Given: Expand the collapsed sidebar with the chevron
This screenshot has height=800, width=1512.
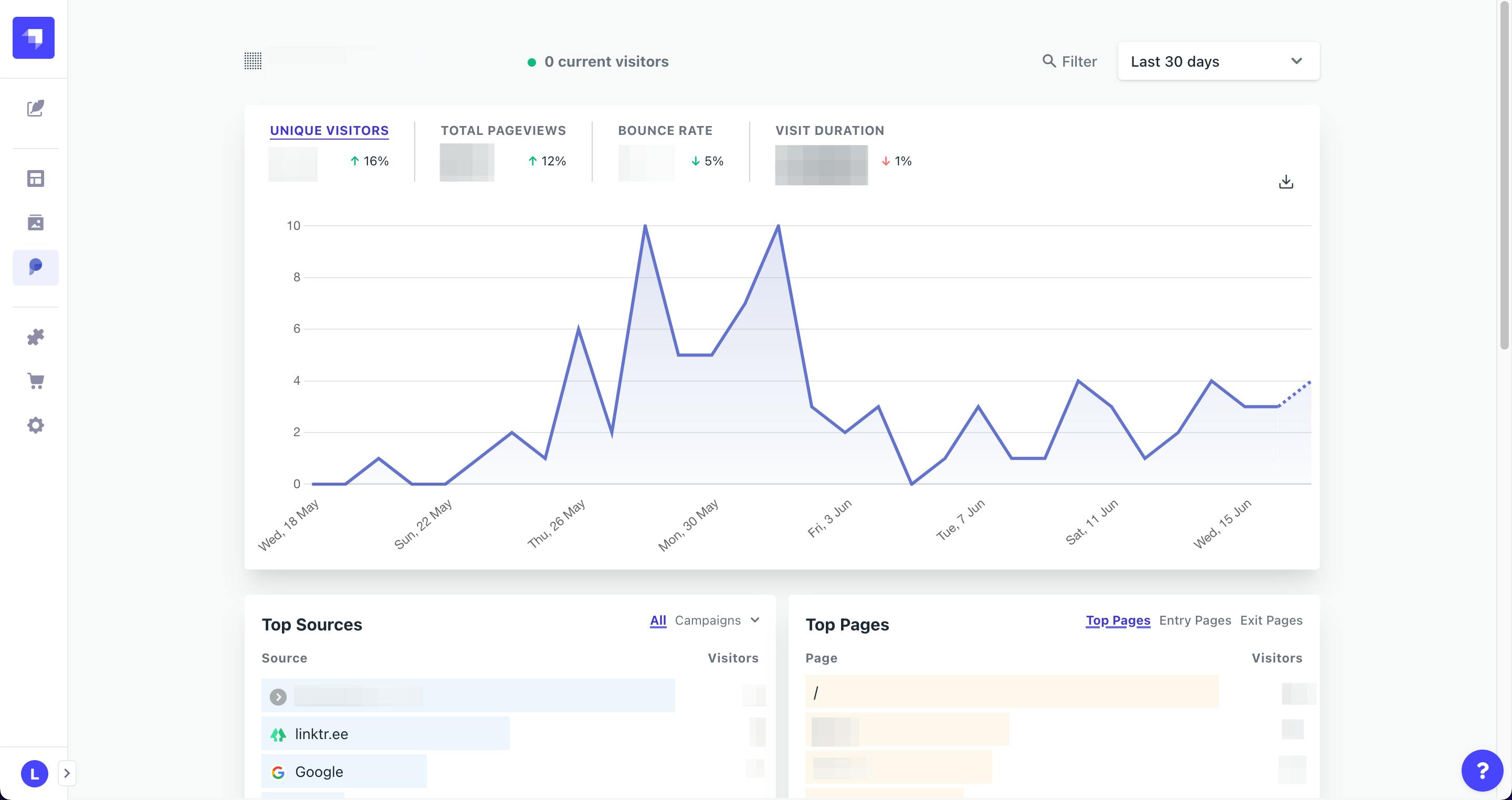Looking at the screenshot, I should 66,773.
